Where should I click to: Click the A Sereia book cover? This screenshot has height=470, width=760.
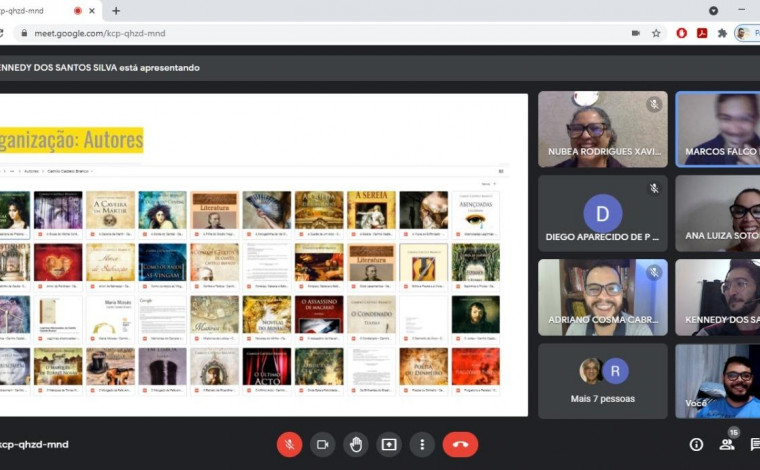coord(371,211)
